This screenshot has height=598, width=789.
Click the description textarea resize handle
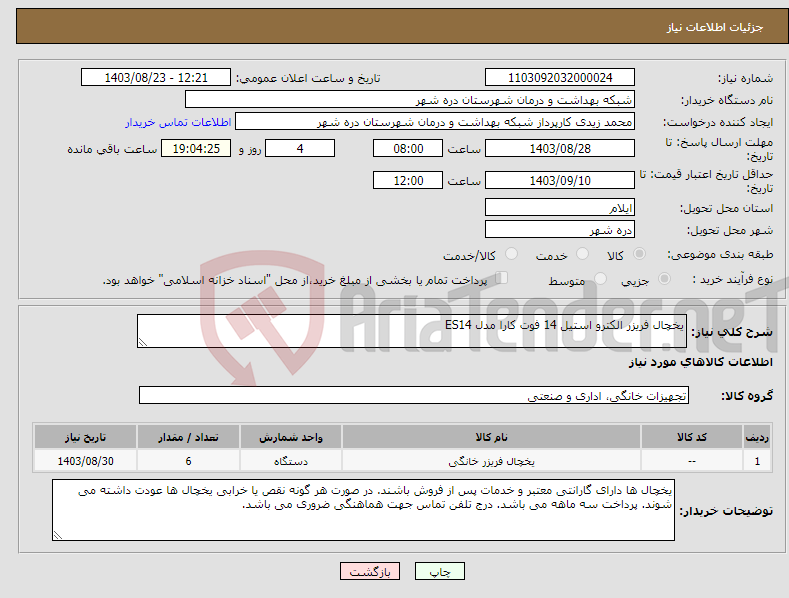[143, 342]
